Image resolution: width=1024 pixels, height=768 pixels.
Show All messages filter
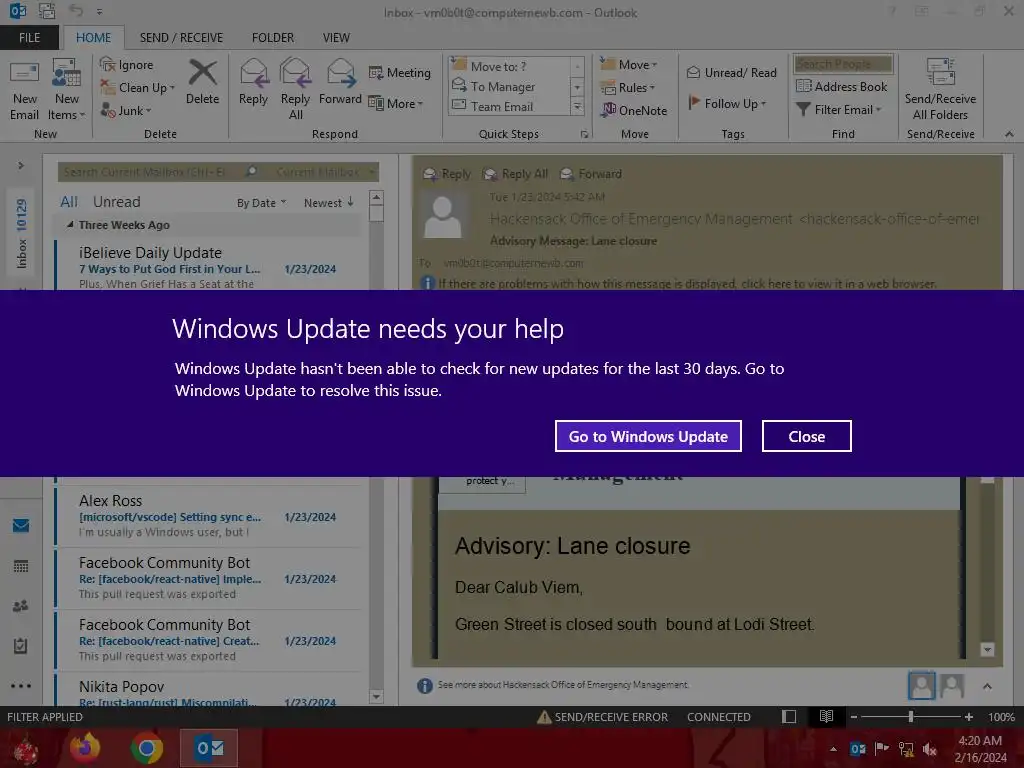pos(69,202)
